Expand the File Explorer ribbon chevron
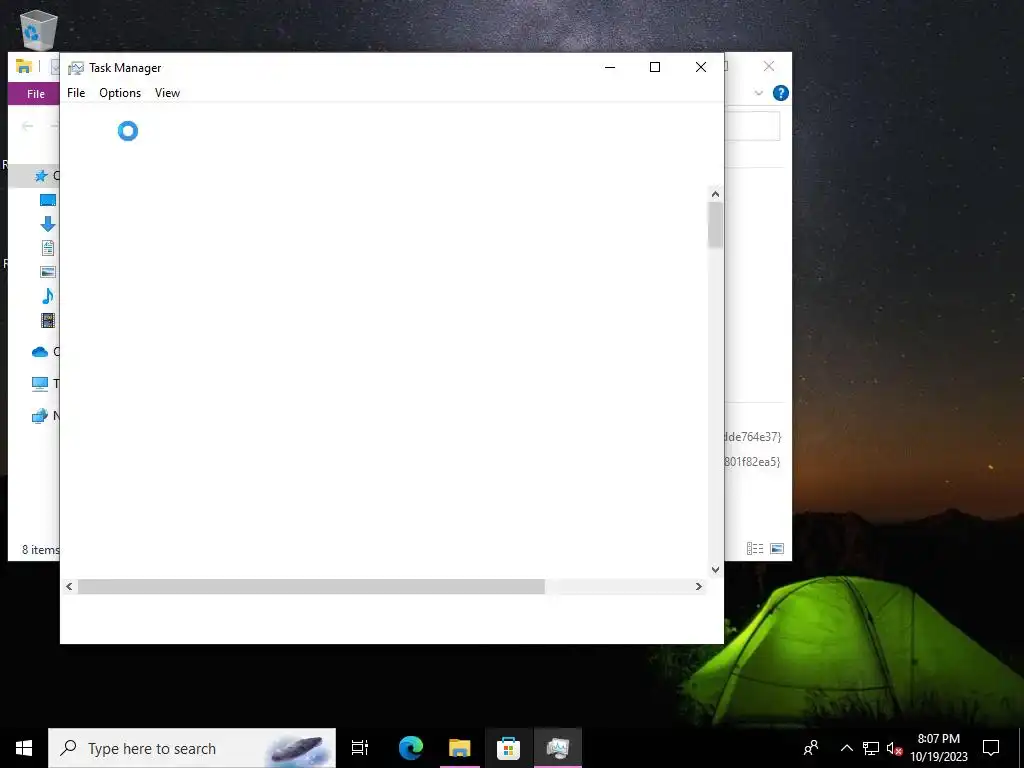 [x=758, y=93]
